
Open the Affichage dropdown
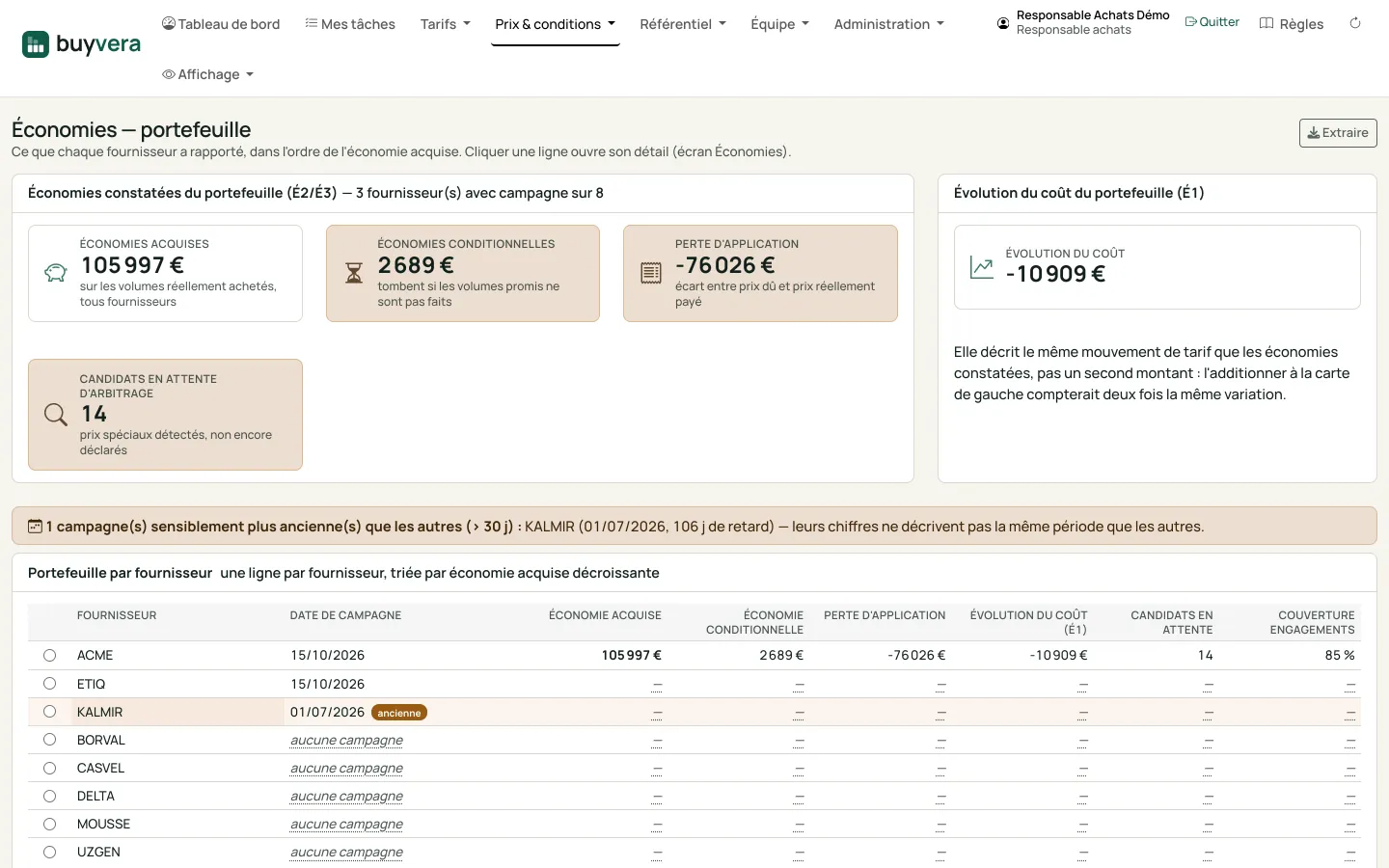pyautogui.click(x=207, y=74)
